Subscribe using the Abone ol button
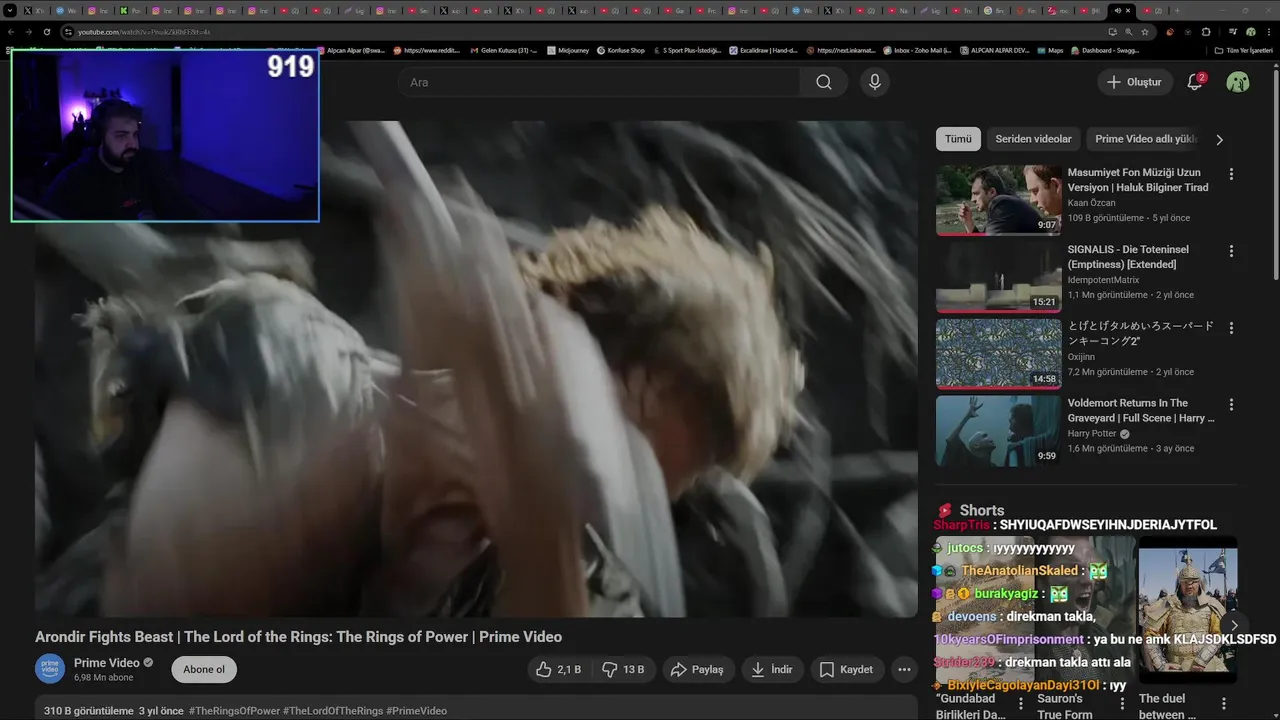Viewport: 1280px width, 720px height. coord(204,670)
